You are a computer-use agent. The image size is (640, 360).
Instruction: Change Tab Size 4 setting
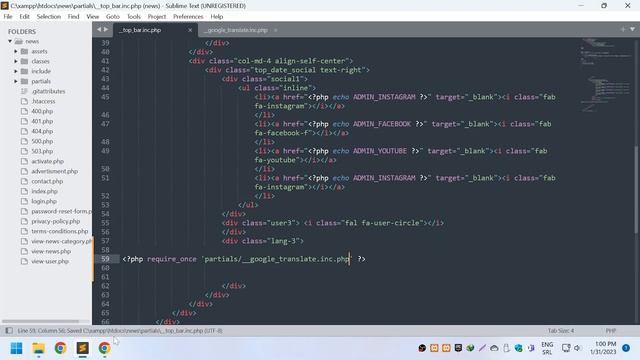[561, 331]
